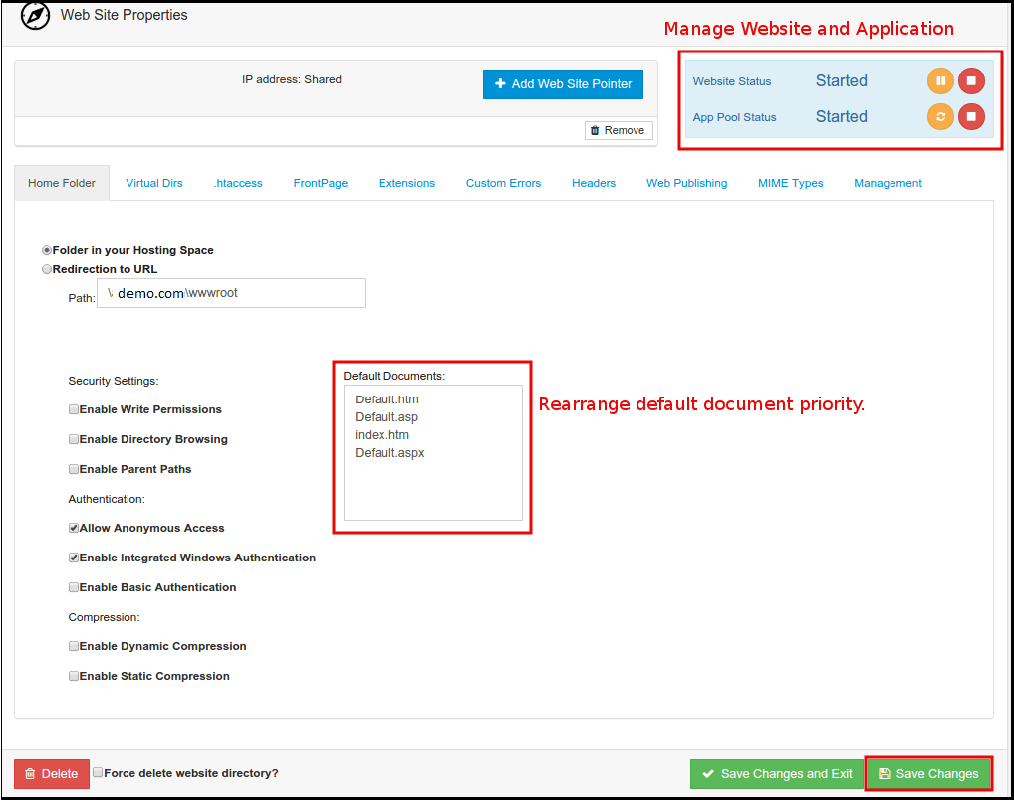Image resolution: width=1014 pixels, height=800 pixels.
Task: Stop the website with the red button
Action: tap(971, 81)
